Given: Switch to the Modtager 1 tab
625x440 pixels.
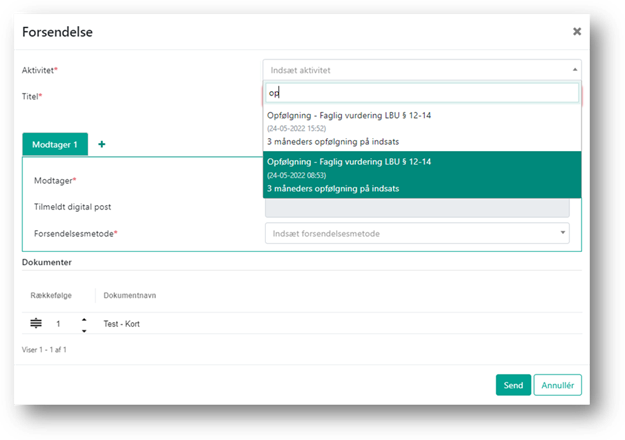Looking at the screenshot, I should 55,144.
